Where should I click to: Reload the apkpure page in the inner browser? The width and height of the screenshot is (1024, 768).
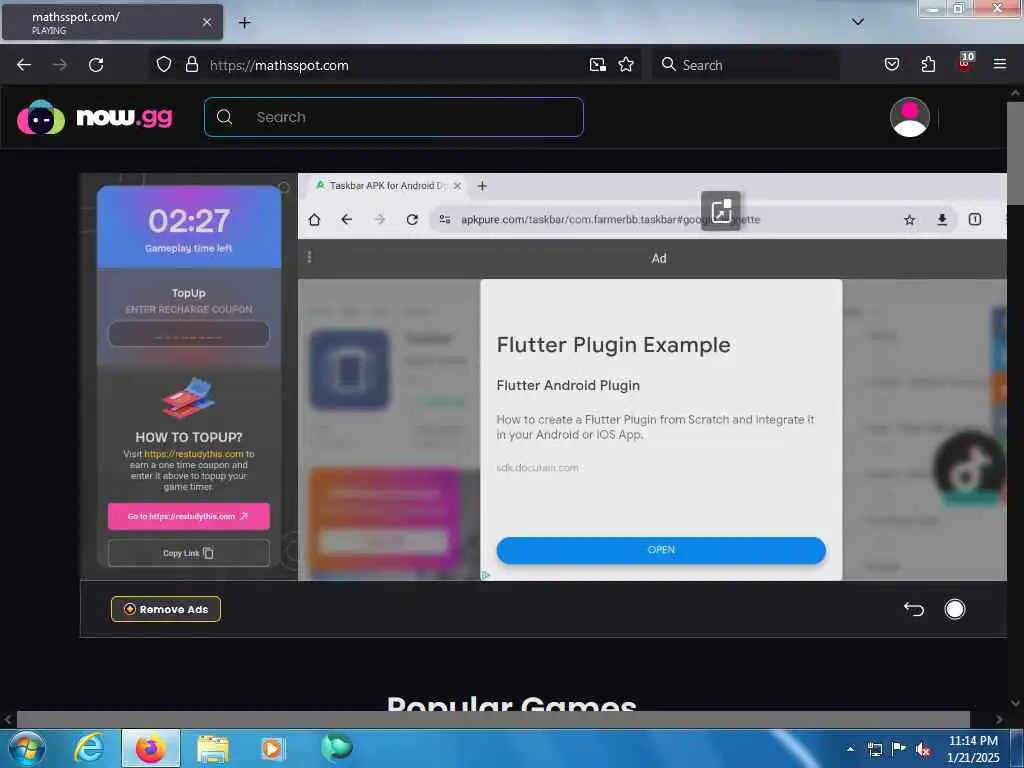412,219
